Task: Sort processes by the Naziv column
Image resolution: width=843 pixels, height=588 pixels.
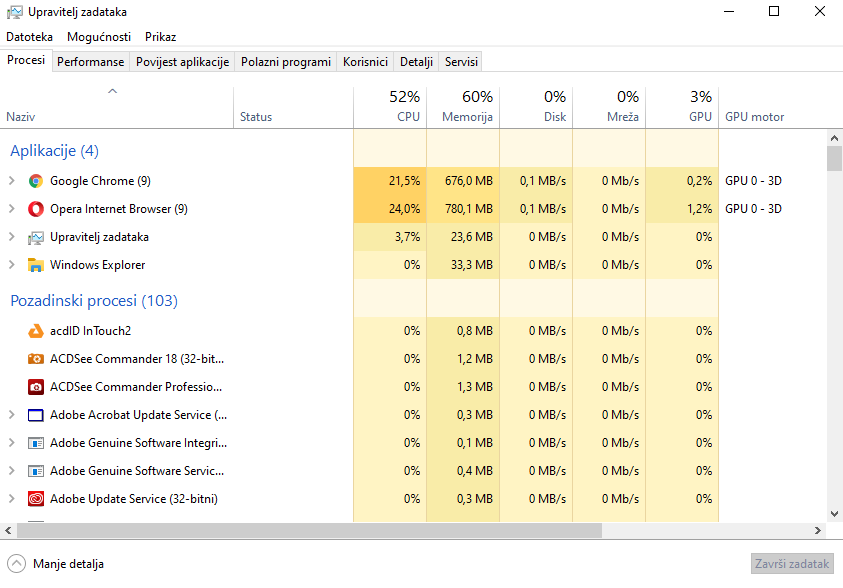Action: tap(117, 107)
